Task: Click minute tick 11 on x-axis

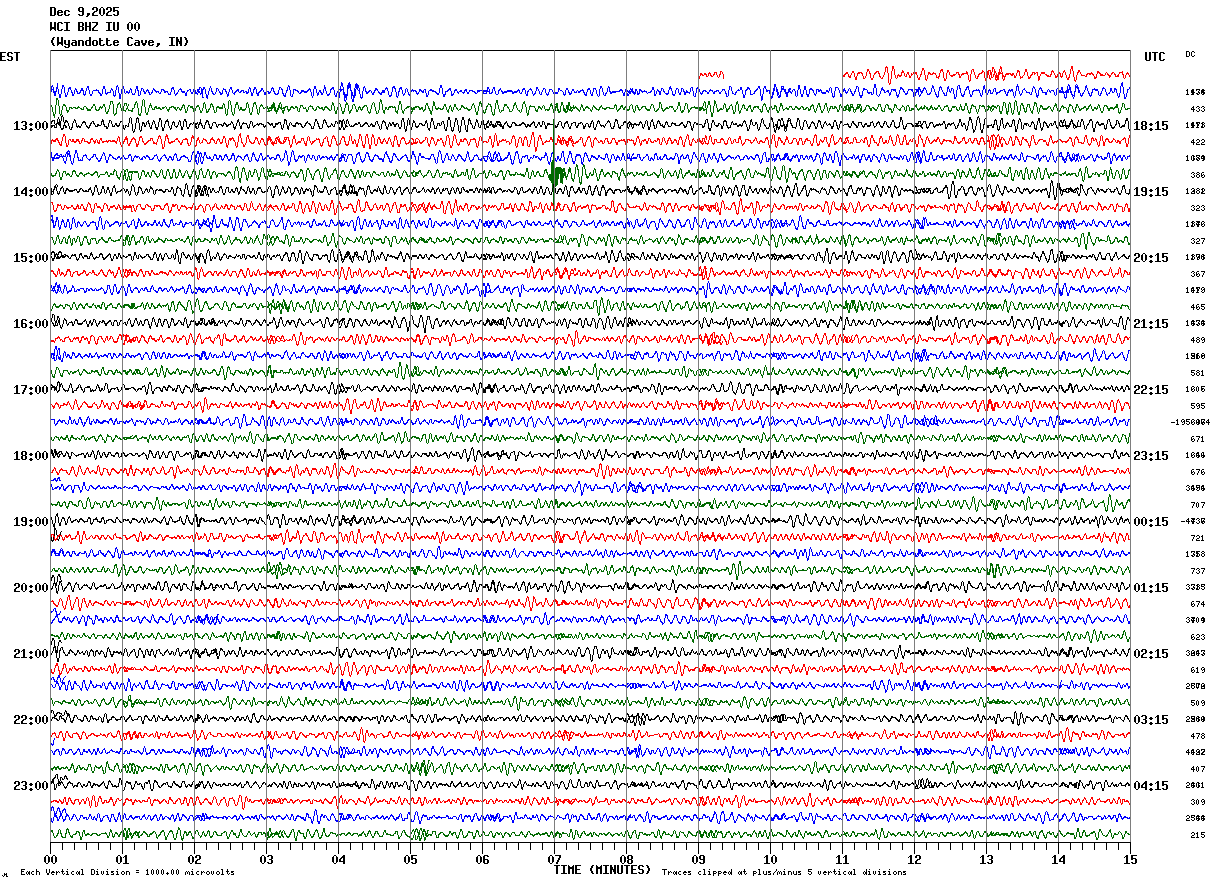Action: click(x=842, y=859)
